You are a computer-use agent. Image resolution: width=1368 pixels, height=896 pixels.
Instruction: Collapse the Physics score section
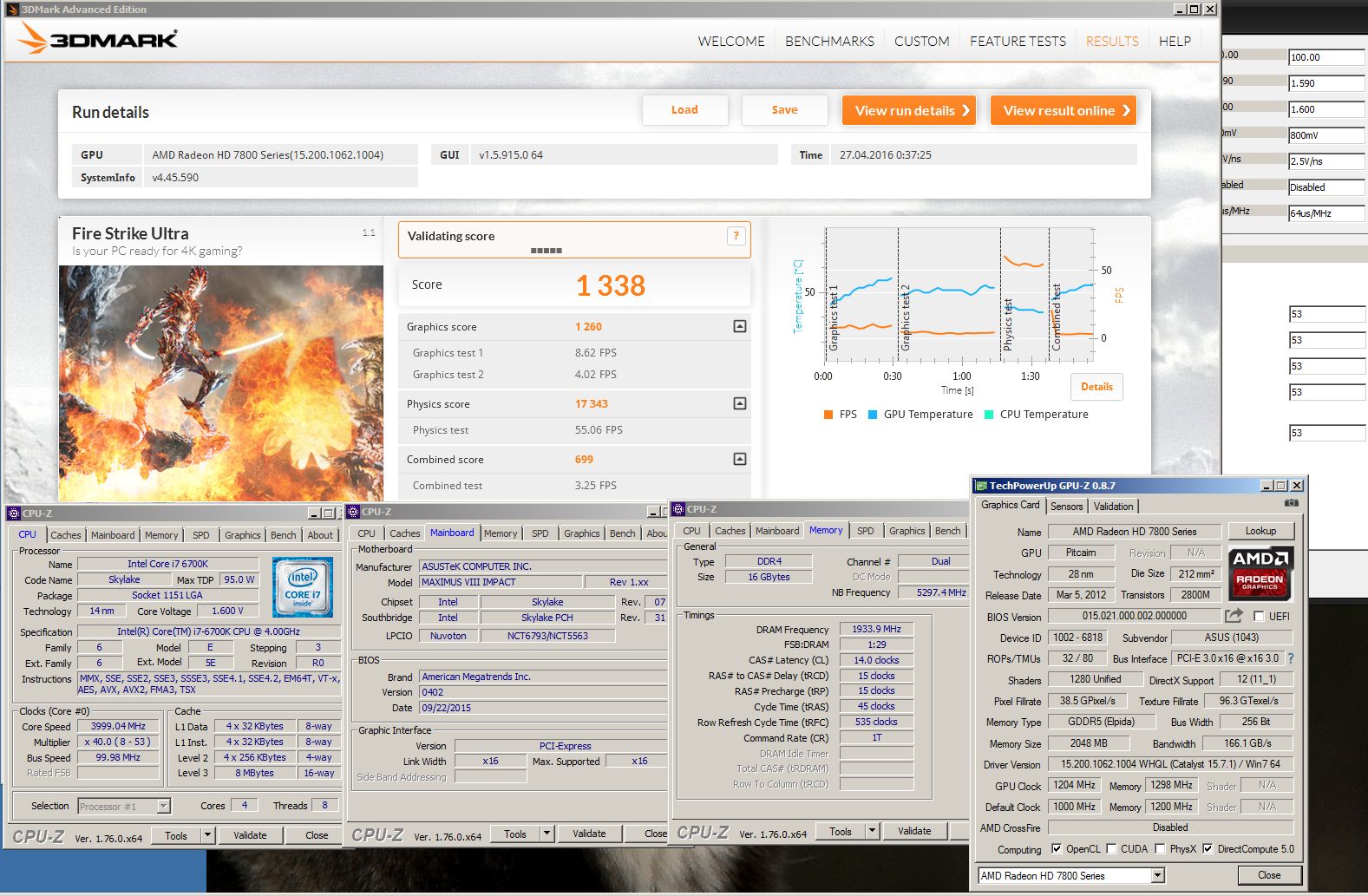(x=739, y=403)
